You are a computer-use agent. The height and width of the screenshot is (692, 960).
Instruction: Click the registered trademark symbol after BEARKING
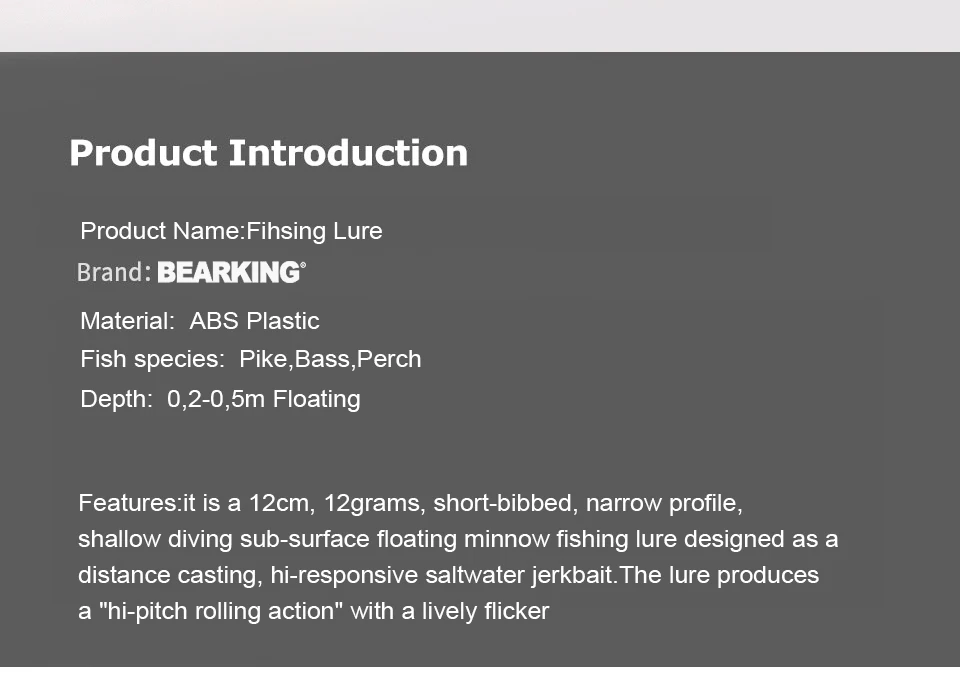pos(303,265)
